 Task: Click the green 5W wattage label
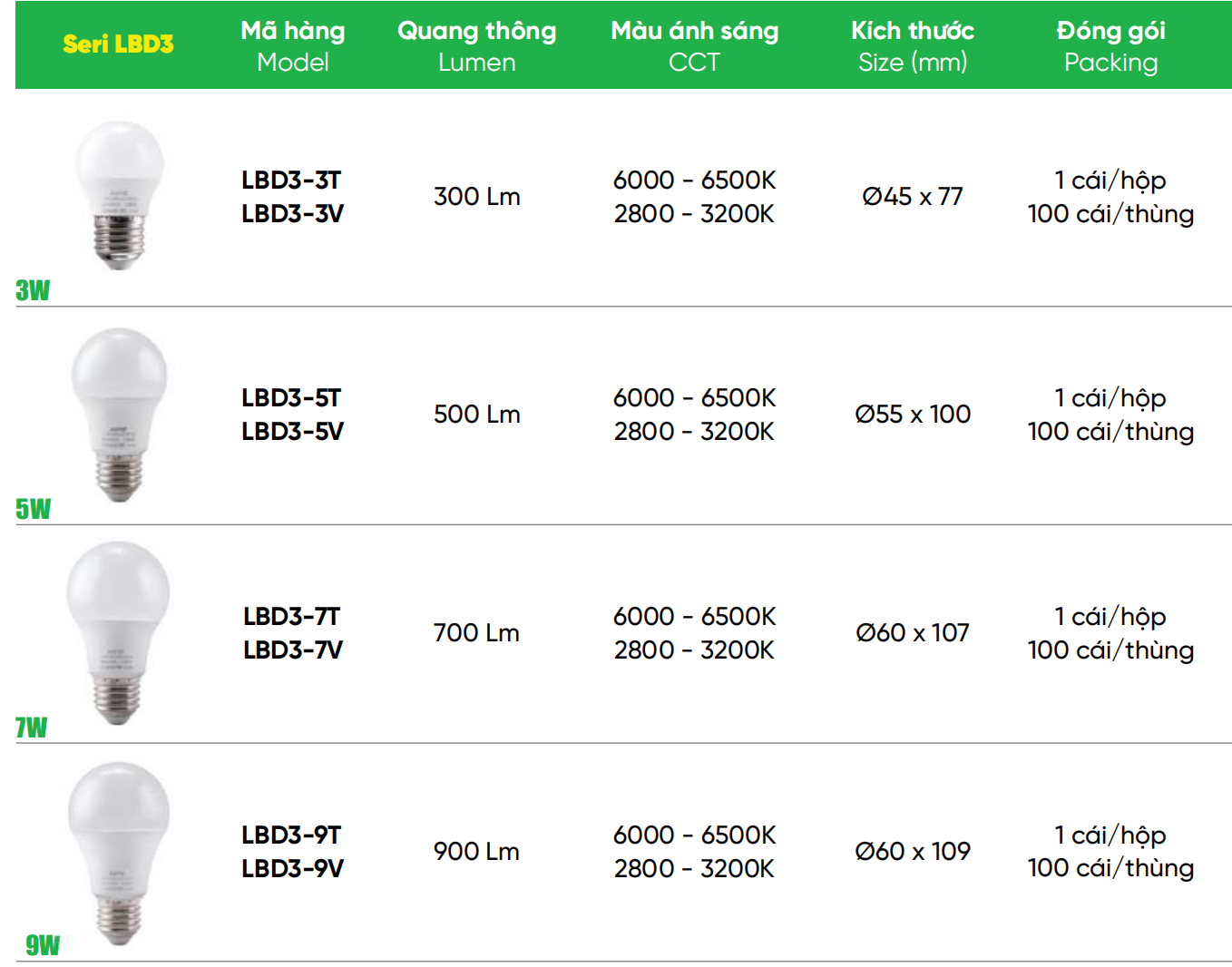[x=34, y=509]
